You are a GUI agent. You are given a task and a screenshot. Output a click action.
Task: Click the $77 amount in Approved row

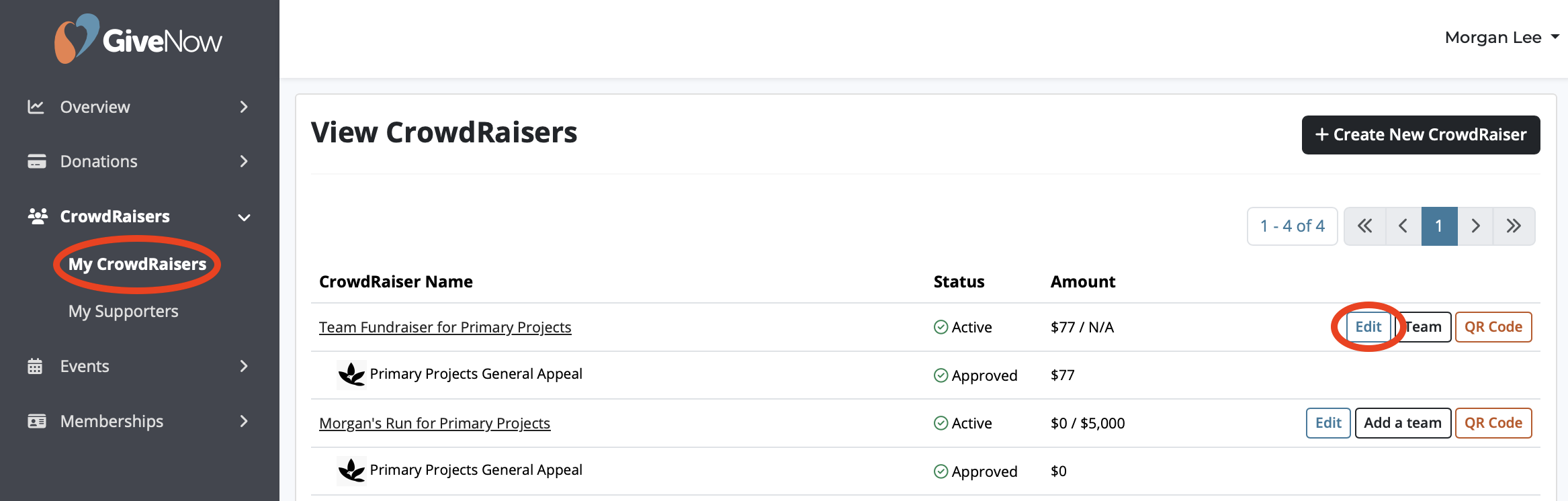tap(1063, 375)
